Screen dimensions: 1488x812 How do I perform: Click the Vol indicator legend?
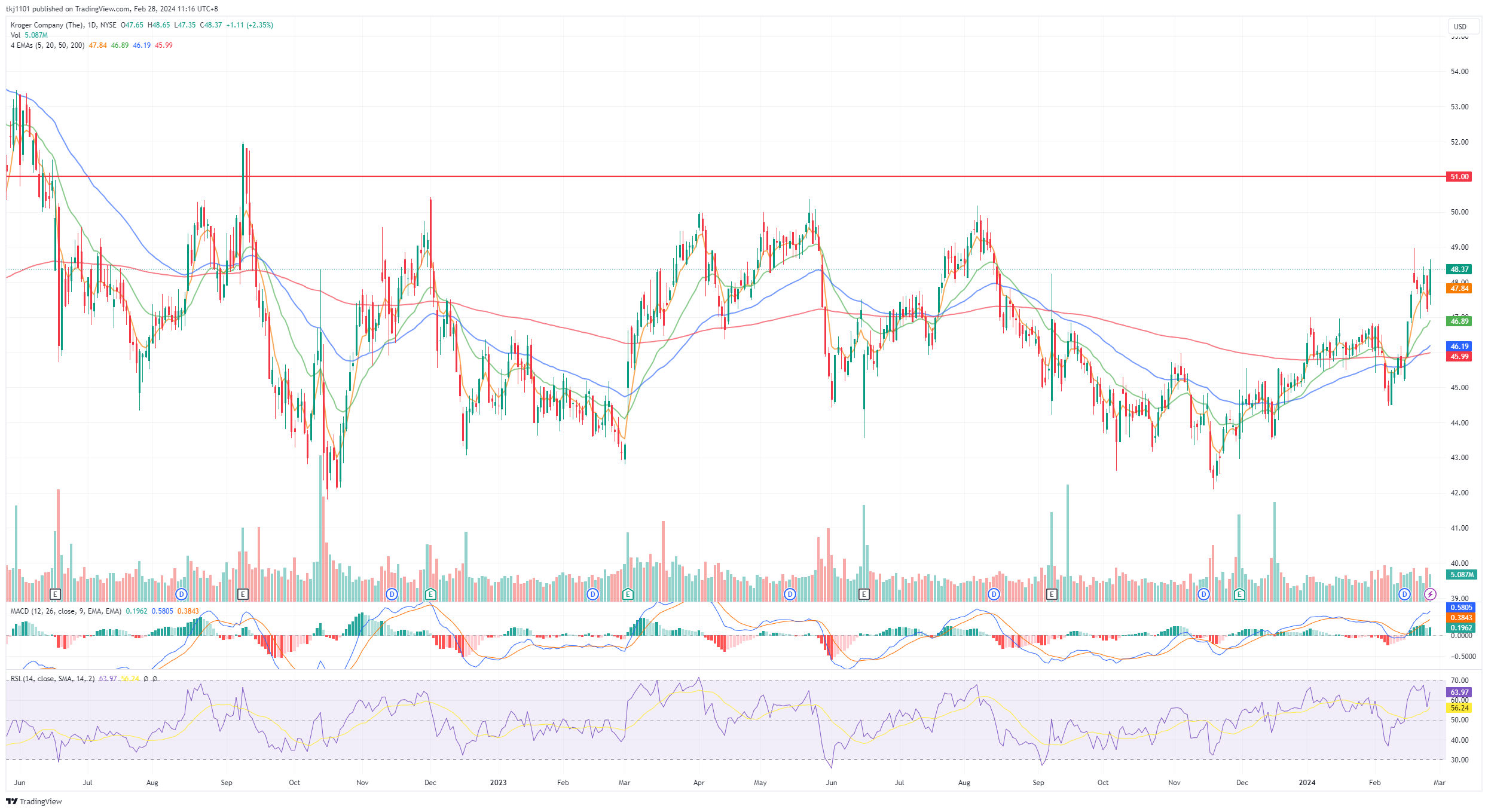pyautogui.click(x=16, y=35)
